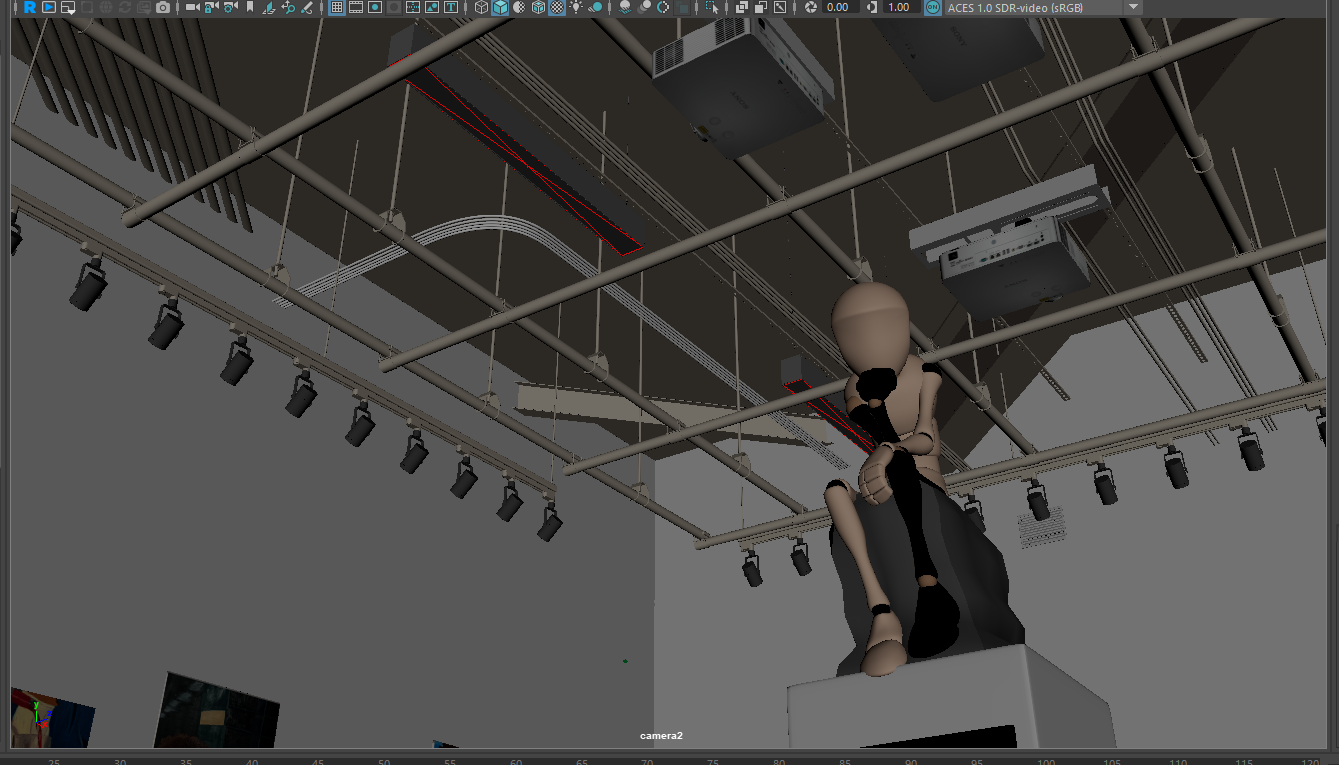Select the look-through camera icon
The width and height of the screenshot is (1339, 765).
(x=192, y=7)
